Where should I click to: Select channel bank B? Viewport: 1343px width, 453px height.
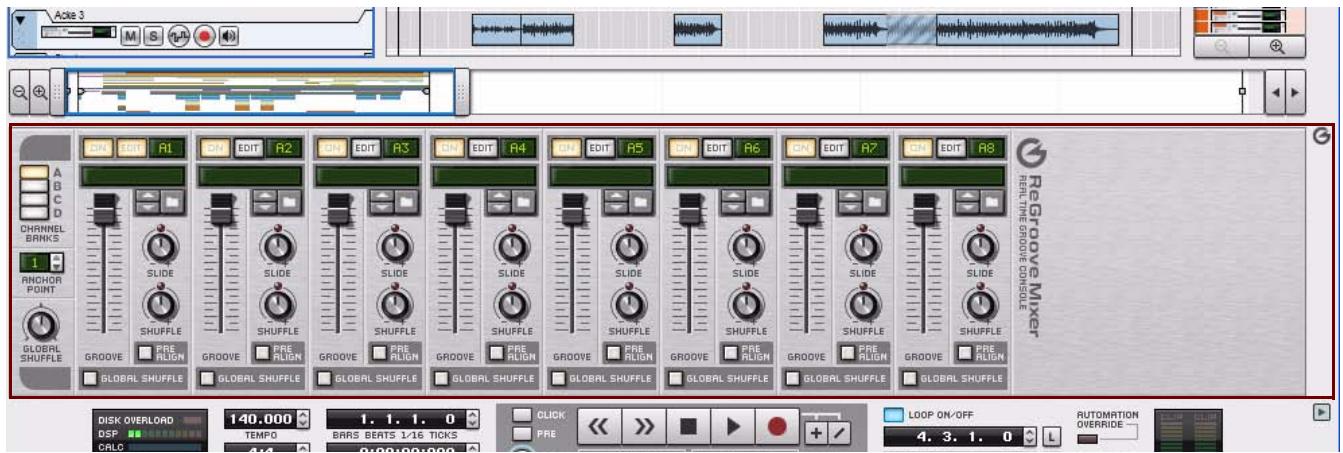click(34, 186)
